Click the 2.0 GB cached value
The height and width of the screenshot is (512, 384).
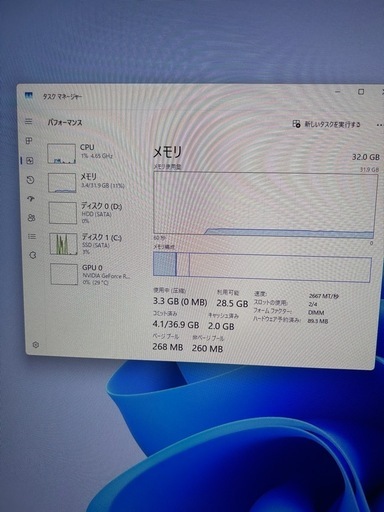tap(221, 326)
